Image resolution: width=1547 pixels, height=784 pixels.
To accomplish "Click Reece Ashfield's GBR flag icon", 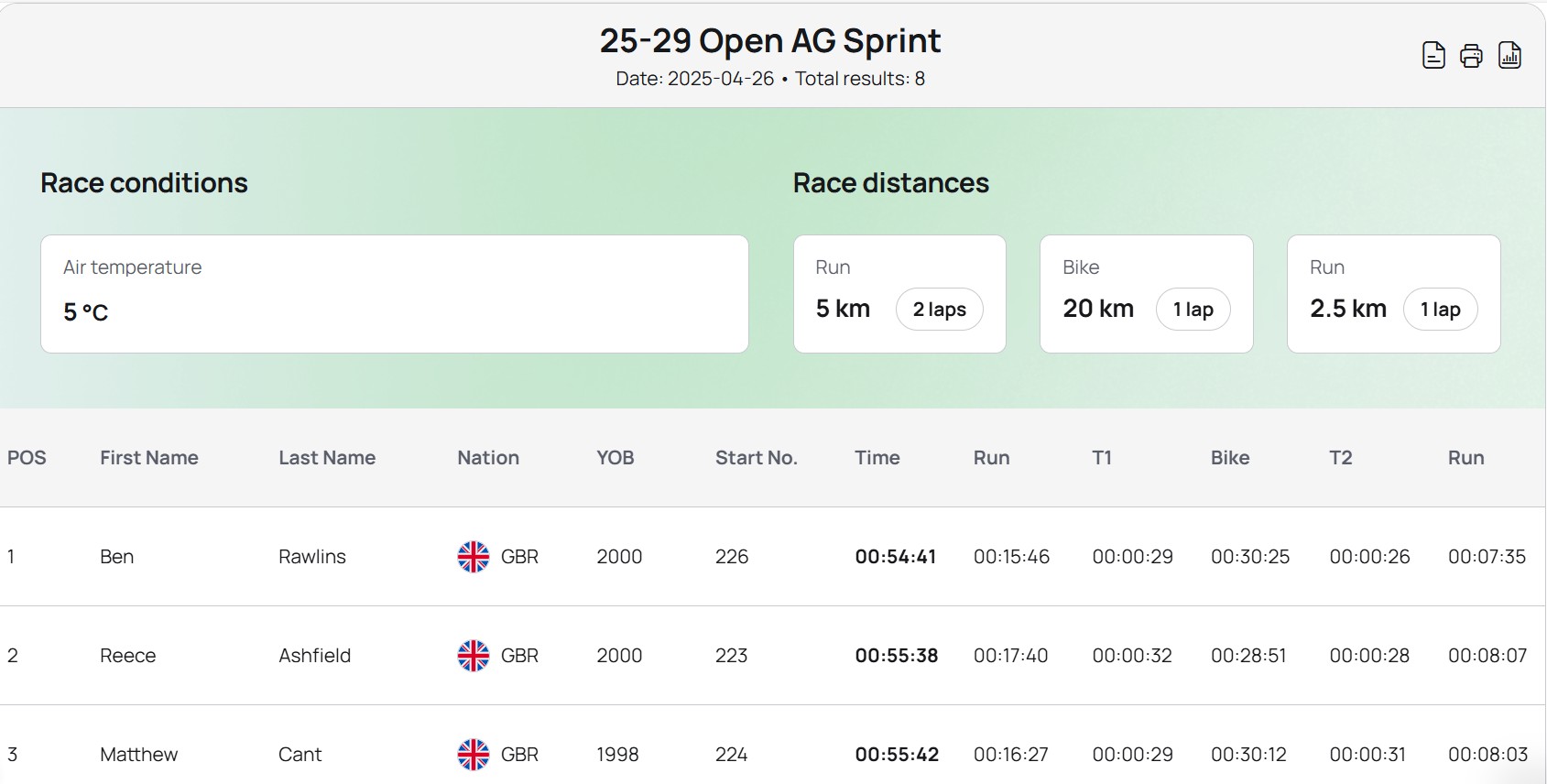I will coord(474,656).
